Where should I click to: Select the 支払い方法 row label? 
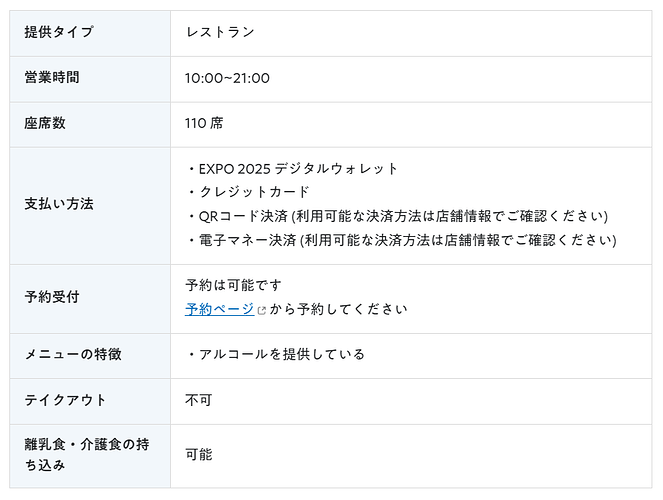click(59, 204)
